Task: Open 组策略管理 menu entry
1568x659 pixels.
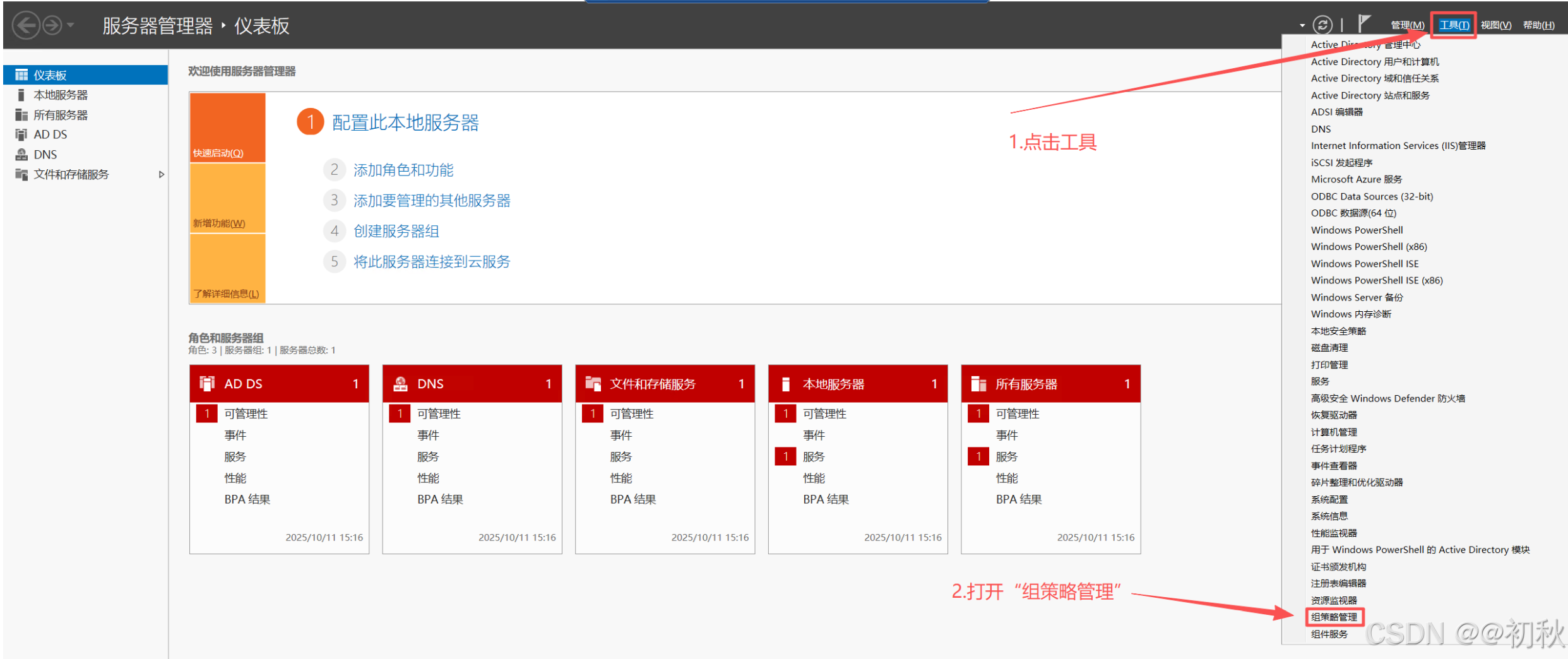Action: click(x=1334, y=617)
